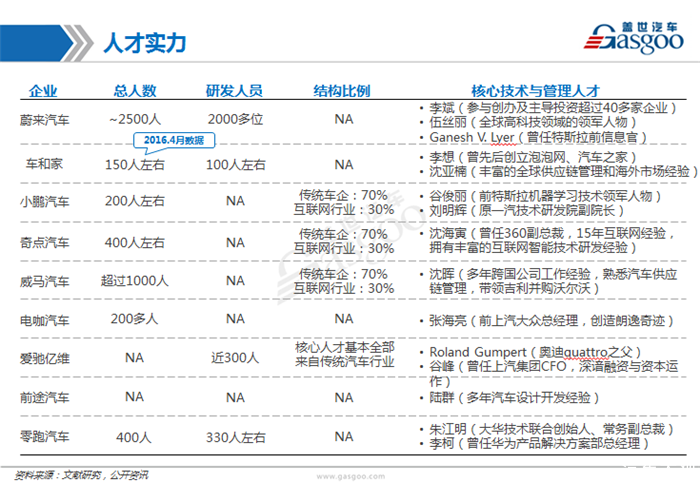Click the bullet line starting with '沈晖'
Image resolution: width=700 pixels, height=482 pixels.
pos(549,281)
